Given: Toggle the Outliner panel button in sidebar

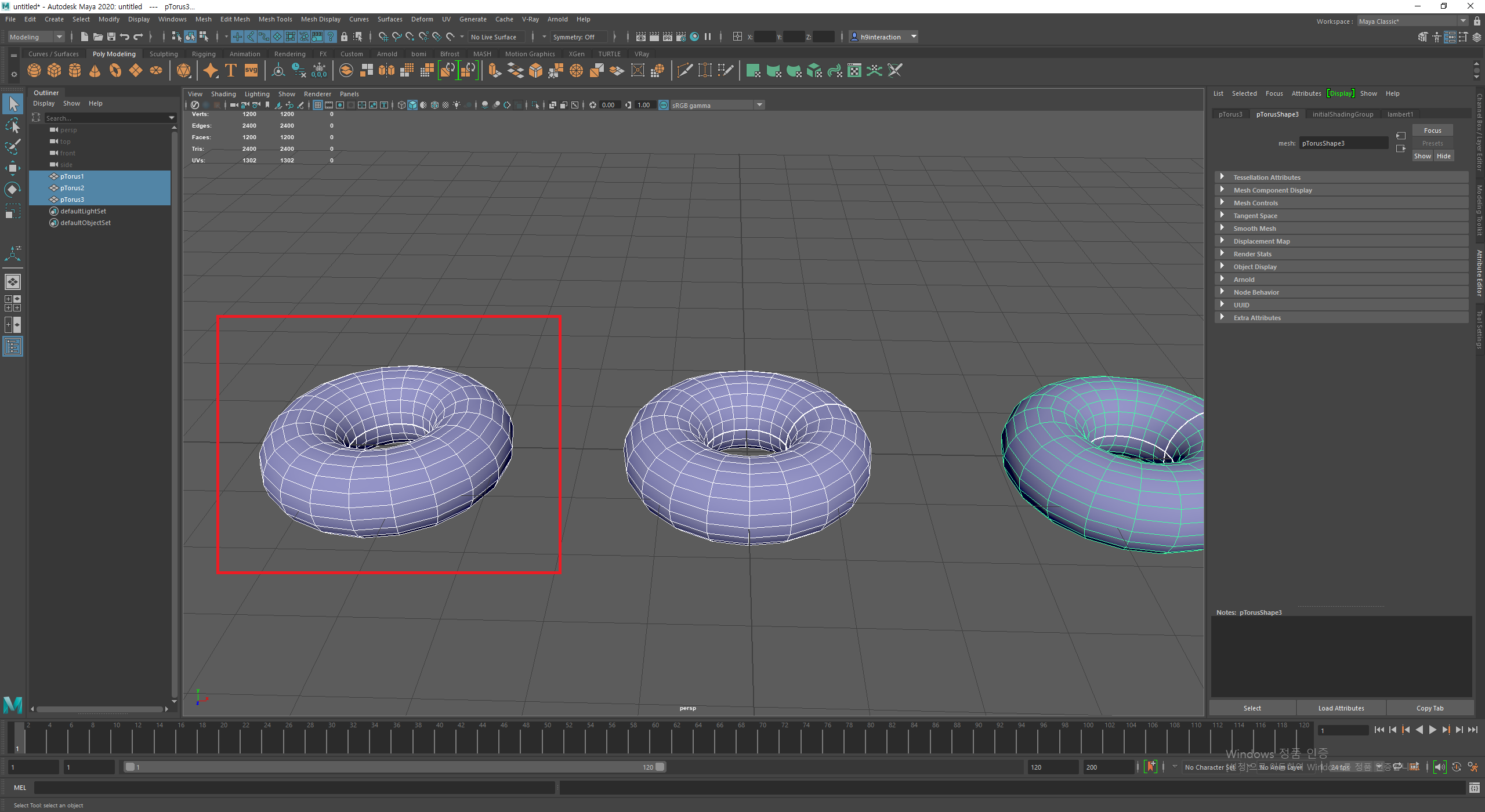Looking at the screenshot, I should tap(12, 347).
